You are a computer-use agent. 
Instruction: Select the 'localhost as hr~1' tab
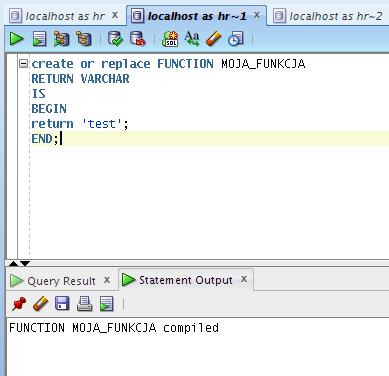click(197, 16)
